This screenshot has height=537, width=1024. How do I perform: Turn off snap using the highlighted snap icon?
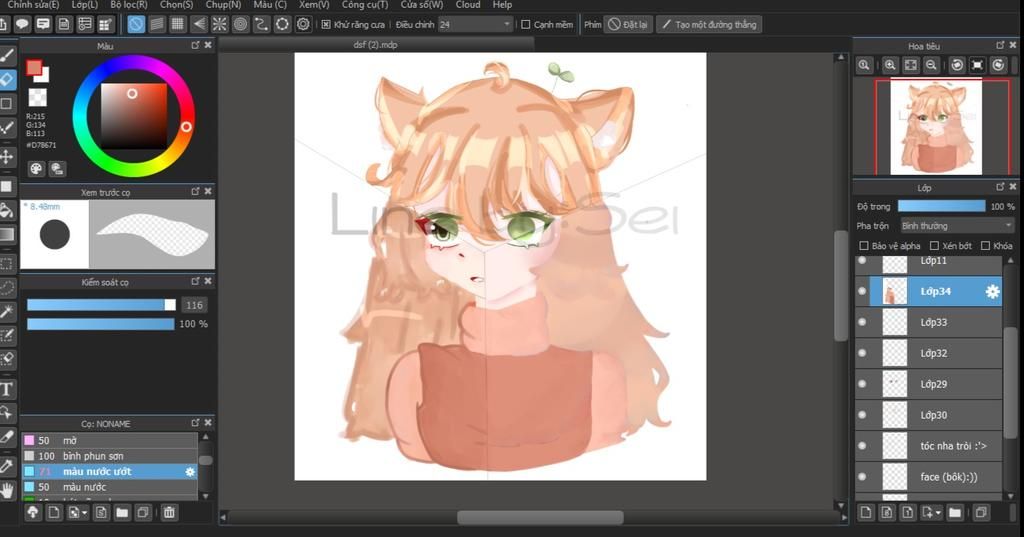[x=136, y=24]
